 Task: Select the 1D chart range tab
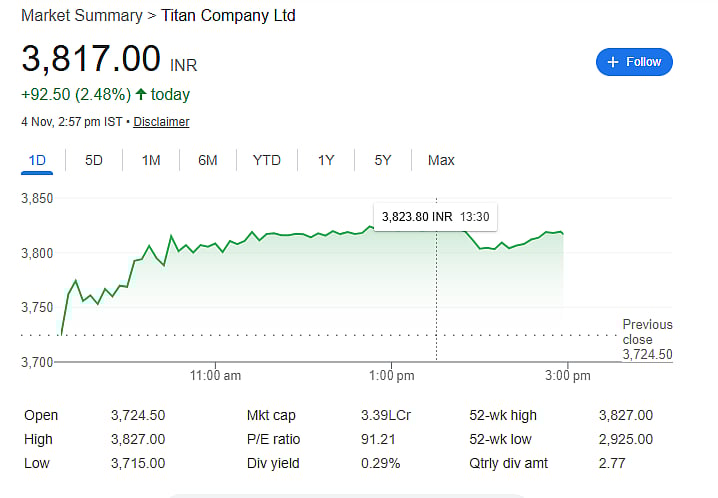tap(37, 160)
